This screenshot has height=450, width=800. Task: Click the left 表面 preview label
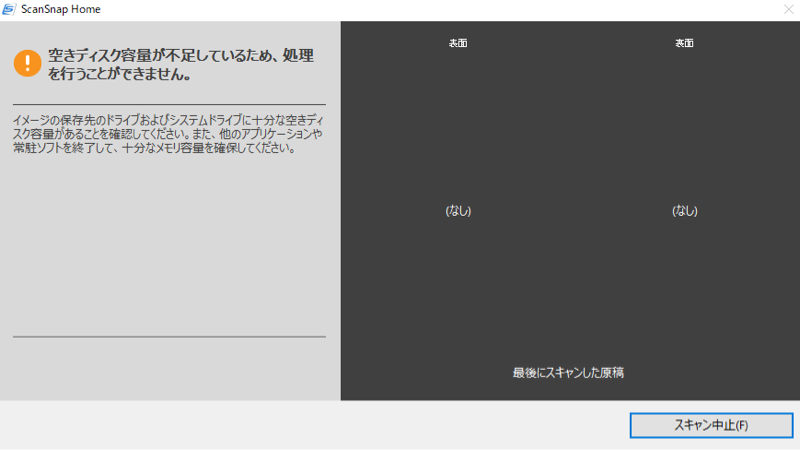pyautogui.click(x=458, y=43)
